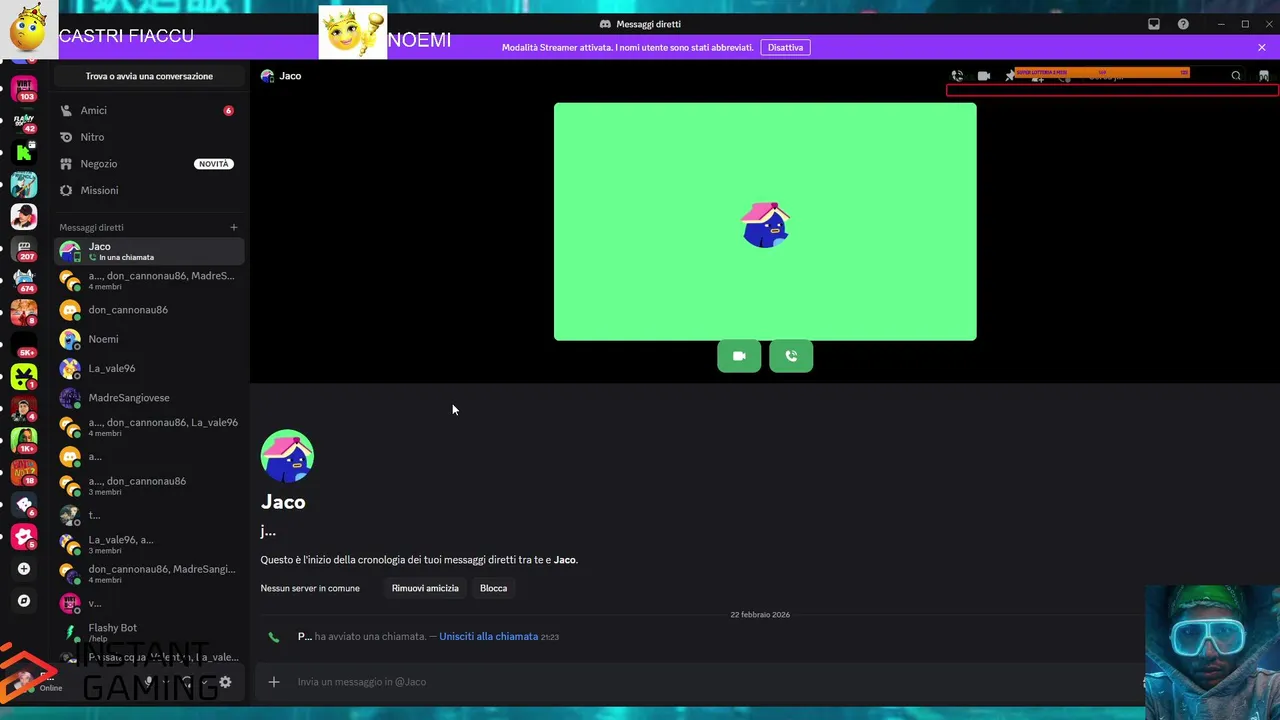This screenshot has height=720, width=1280.
Task: Open the Noemi direct message
Action: tap(148, 339)
